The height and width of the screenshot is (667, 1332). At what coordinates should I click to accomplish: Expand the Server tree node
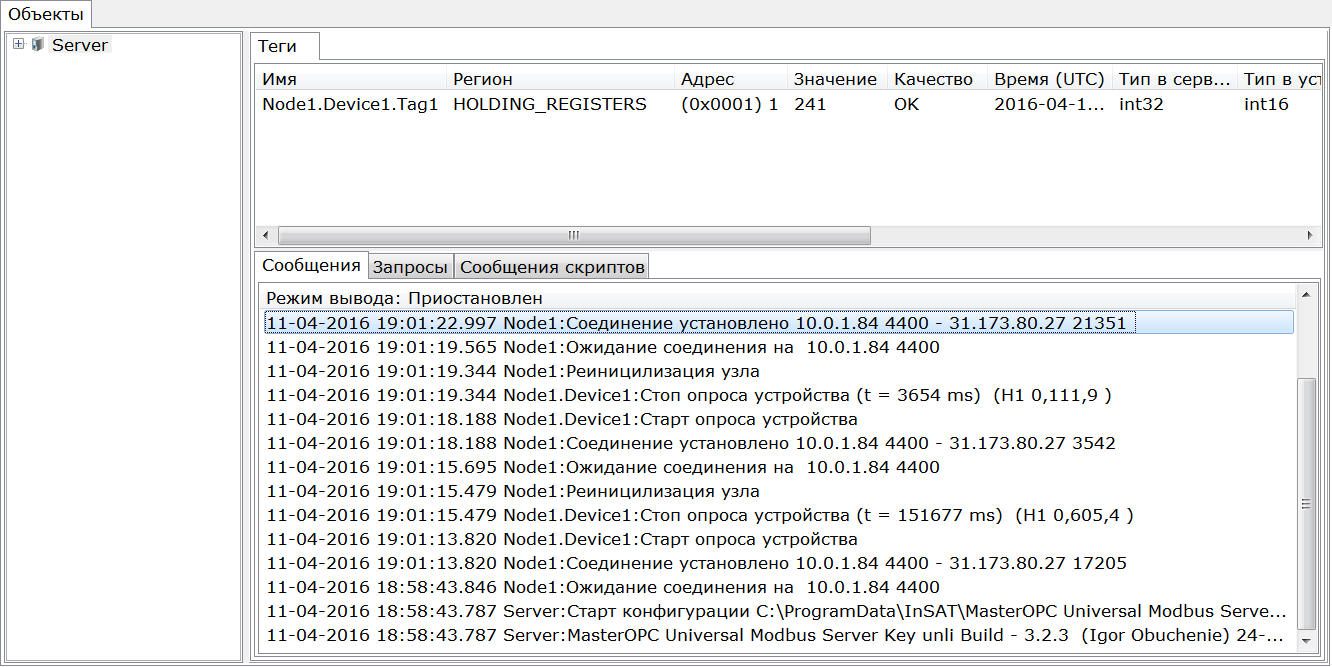[18, 44]
